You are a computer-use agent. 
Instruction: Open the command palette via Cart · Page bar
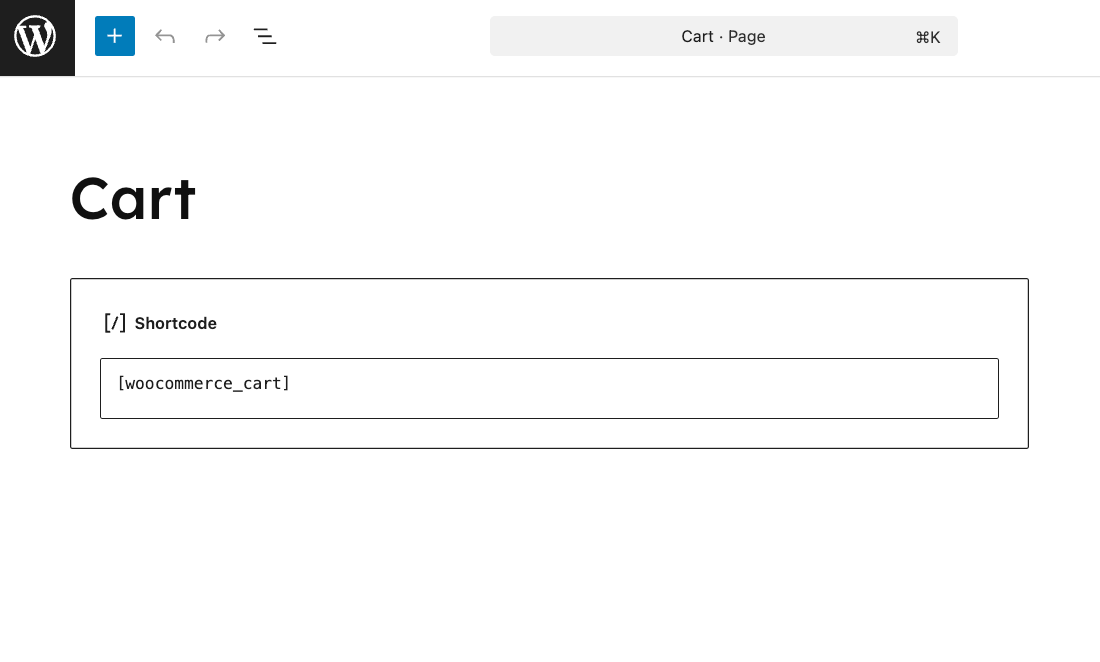(x=723, y=36)
